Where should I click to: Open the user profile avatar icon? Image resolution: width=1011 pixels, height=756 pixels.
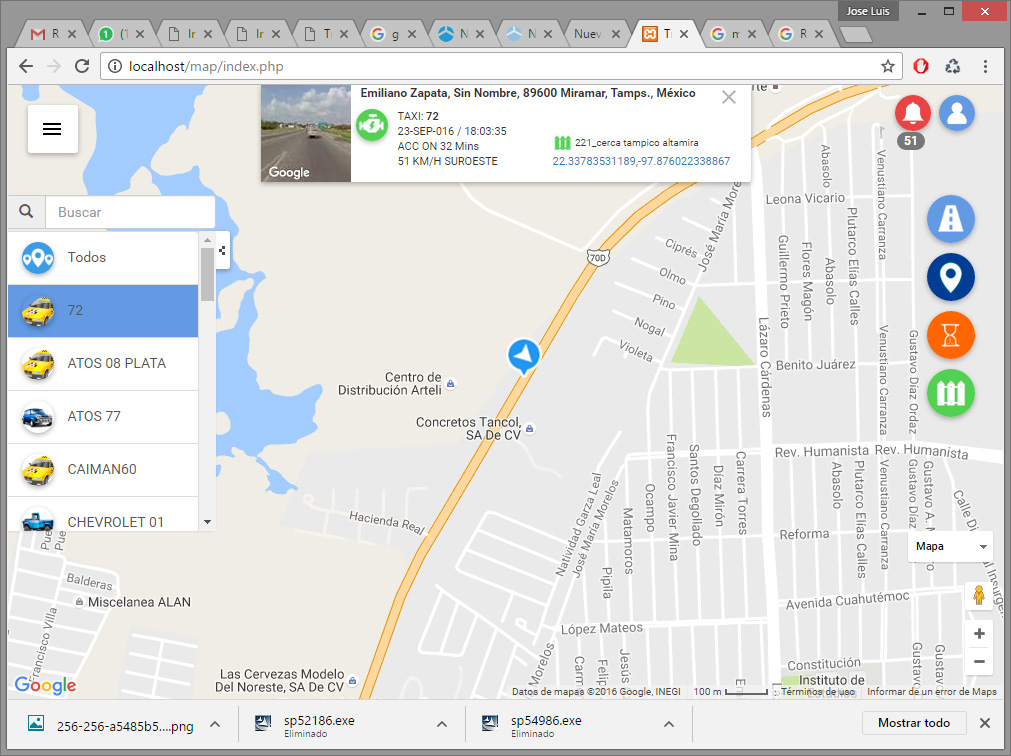tap(957, 113)
